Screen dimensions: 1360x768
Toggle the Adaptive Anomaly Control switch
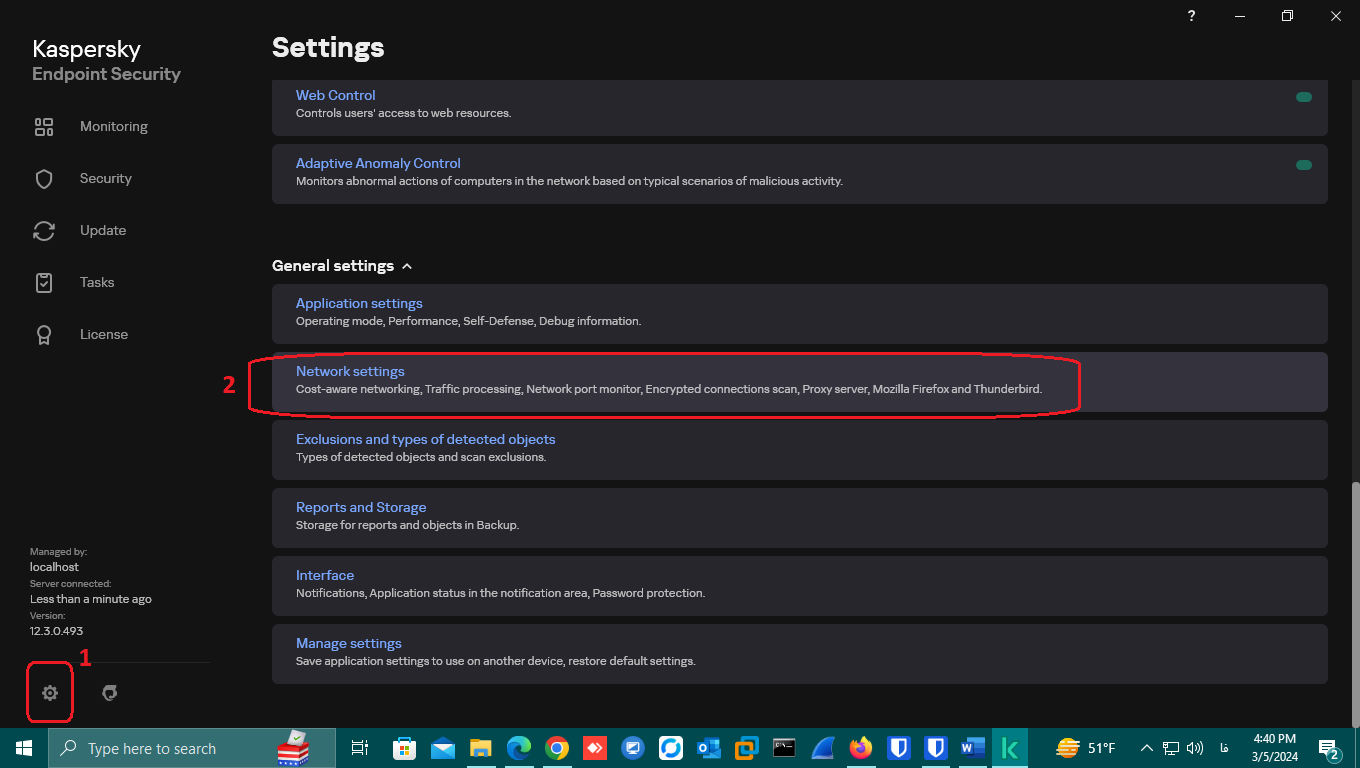(x=1304, y=165)
